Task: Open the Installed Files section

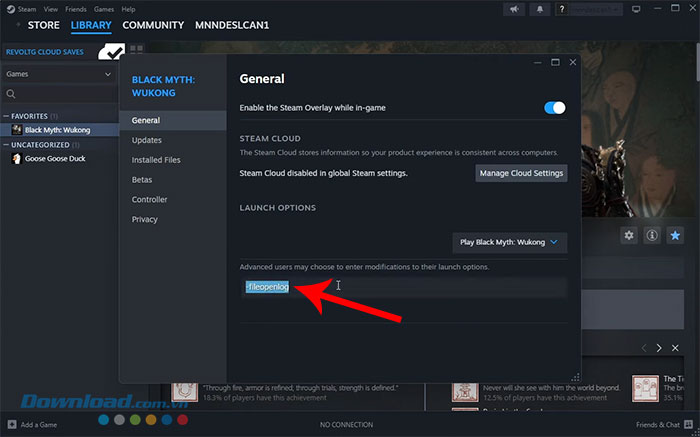Action: click(156, 160)
